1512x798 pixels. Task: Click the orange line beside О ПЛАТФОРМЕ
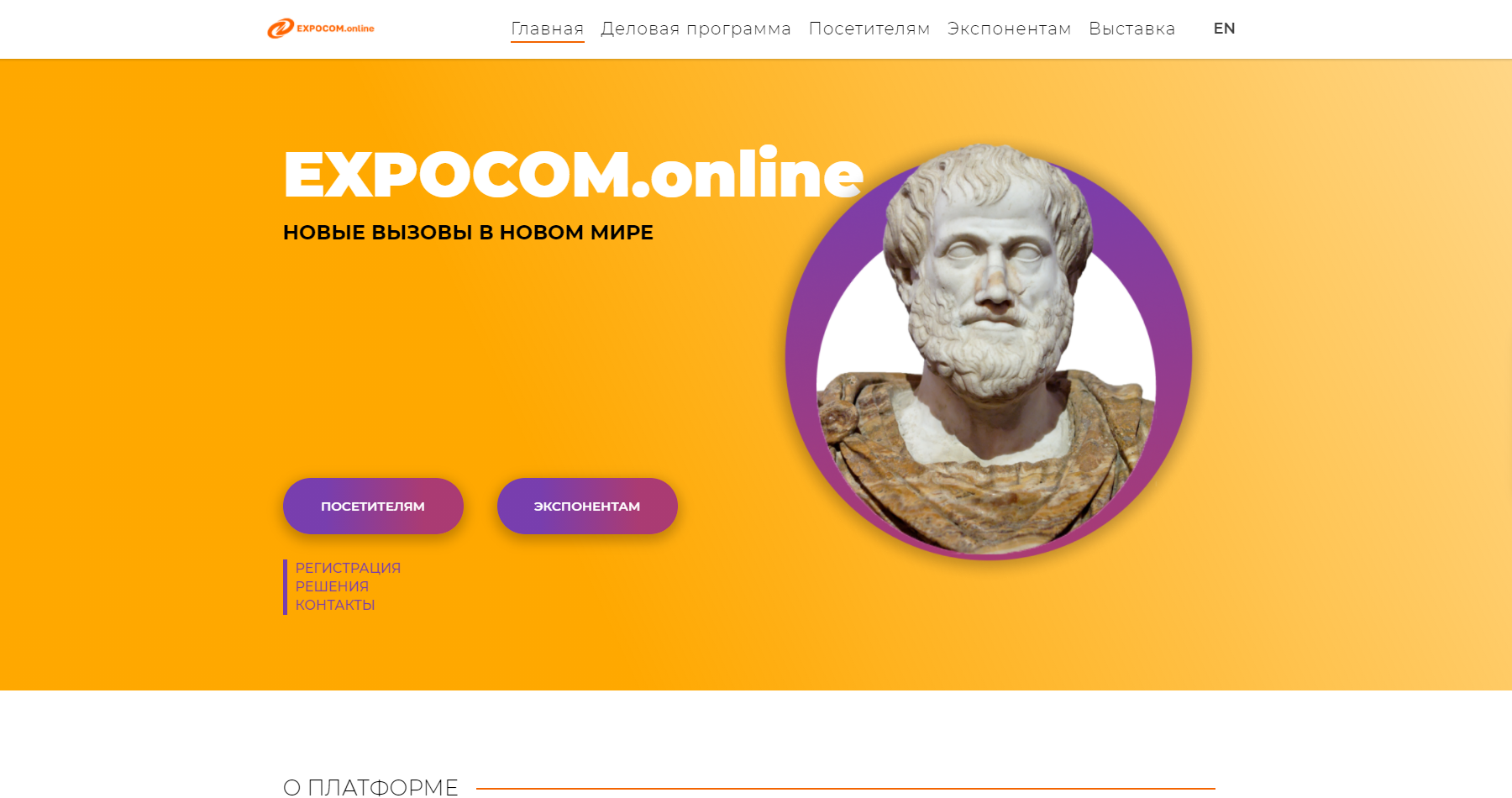click(845, 788)
